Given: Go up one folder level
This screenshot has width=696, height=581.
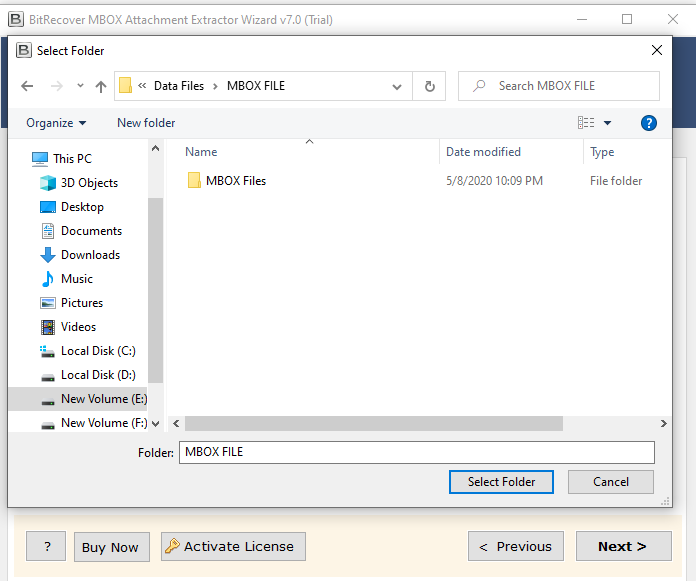Looking at the screenshot, I should coord(101,86).
